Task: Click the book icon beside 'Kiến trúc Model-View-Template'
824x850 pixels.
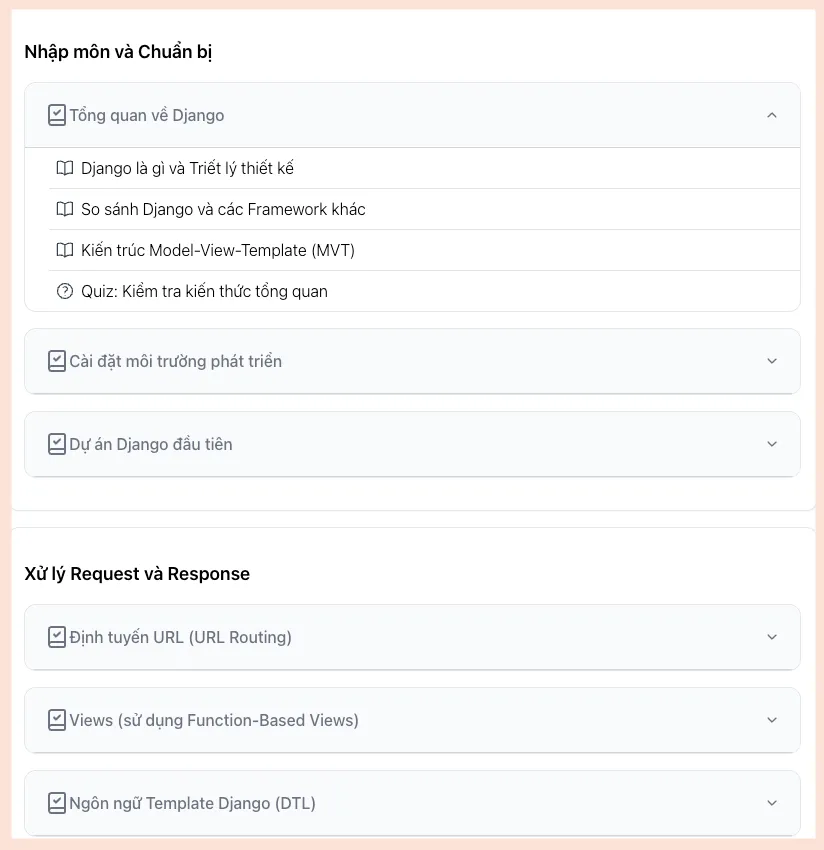Action: coord(65,250)
